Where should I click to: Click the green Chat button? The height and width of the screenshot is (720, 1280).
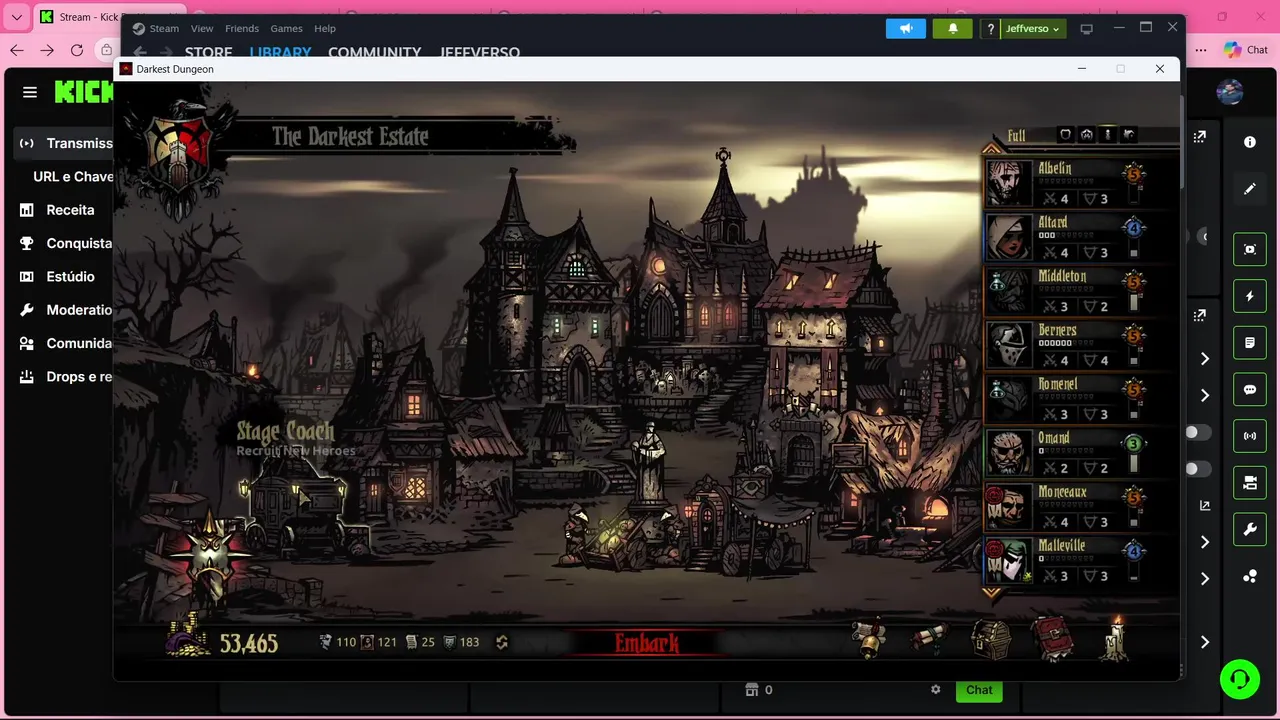[979, 690]
